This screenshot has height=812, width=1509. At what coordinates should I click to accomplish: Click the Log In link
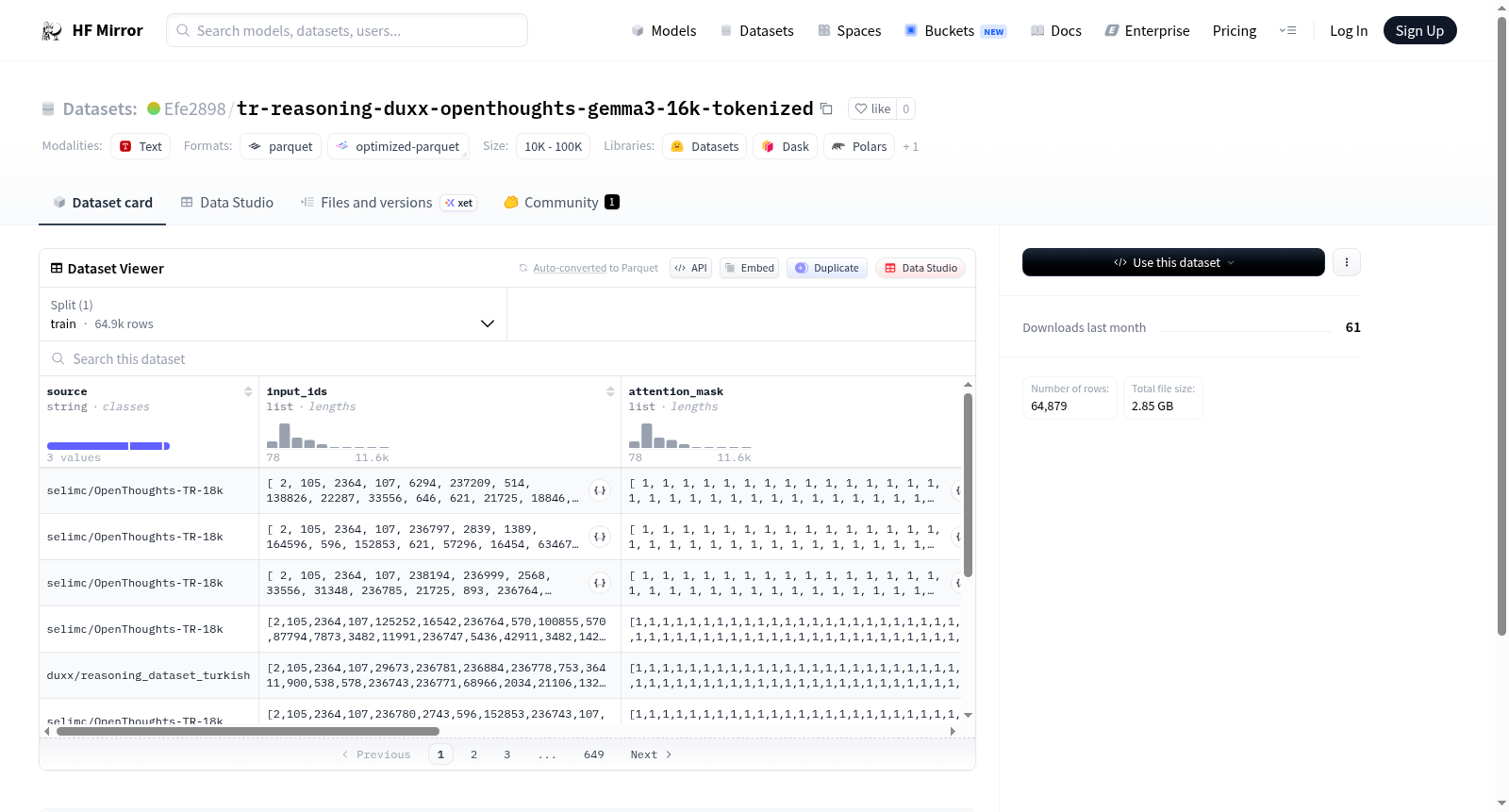point(1349,31)
